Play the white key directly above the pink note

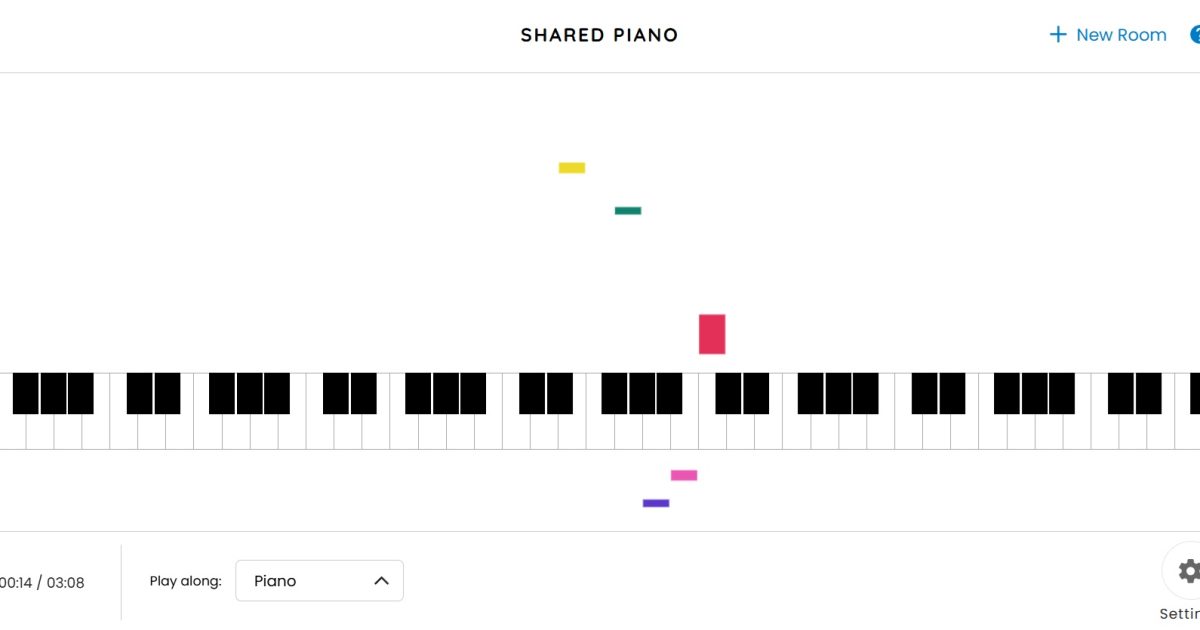click(684, 432)
